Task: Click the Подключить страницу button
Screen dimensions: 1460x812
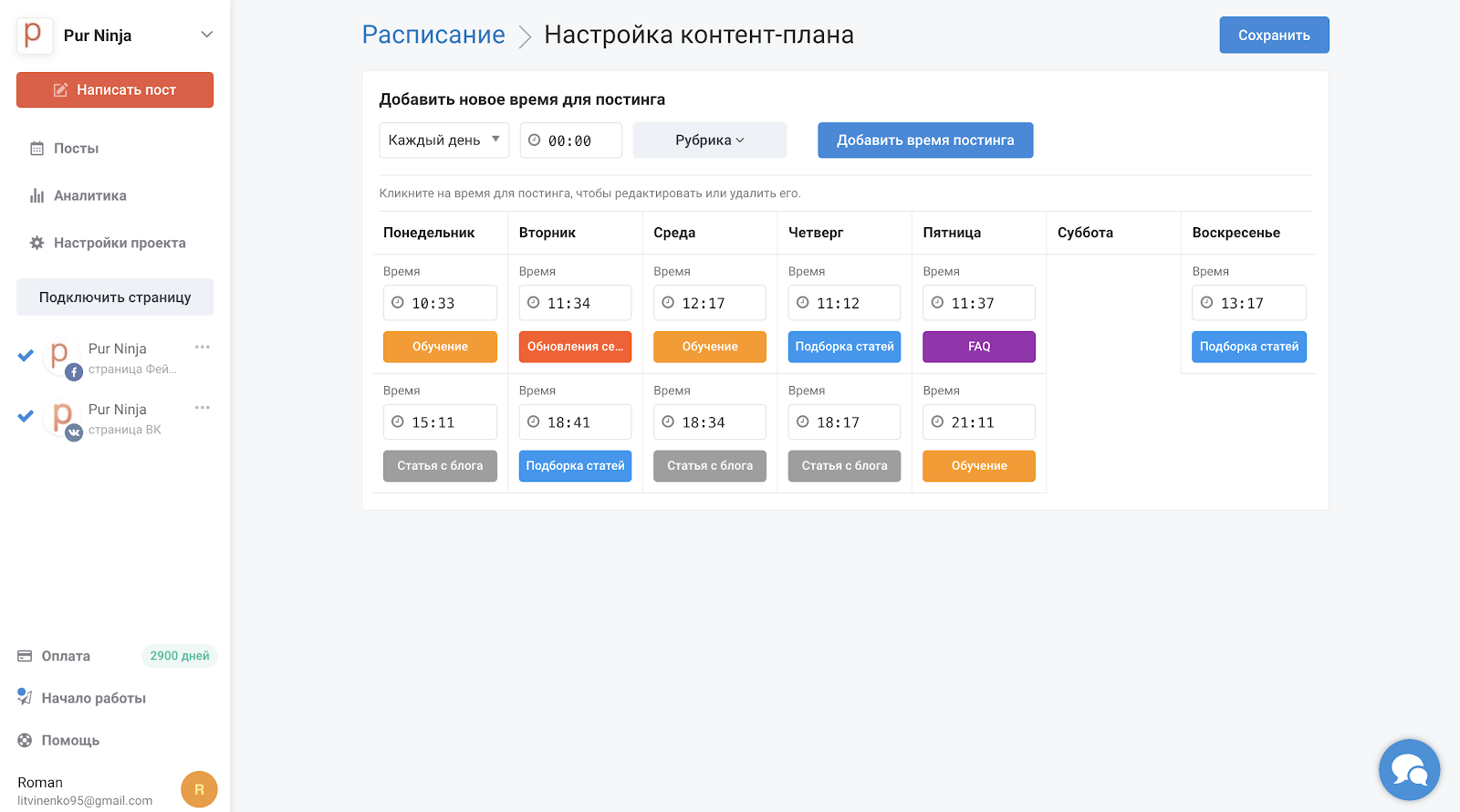Action: click(x=115, y=297)
